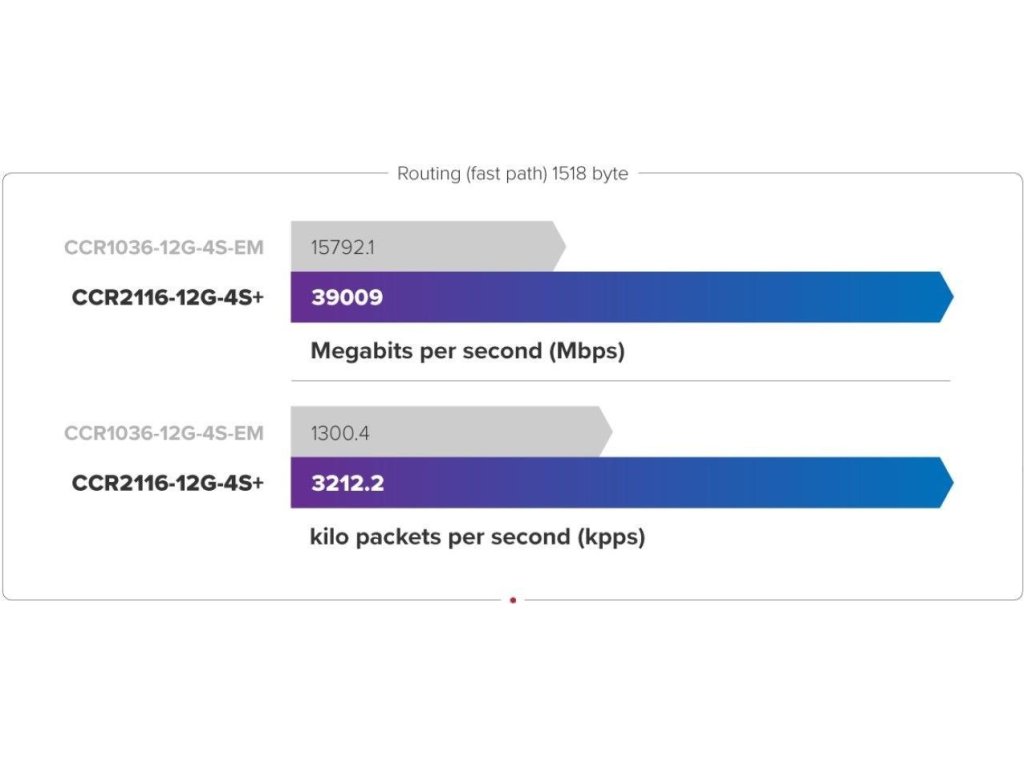
Task: Click "(fast path)" in the chart title
Action: (x=504, y=174)
